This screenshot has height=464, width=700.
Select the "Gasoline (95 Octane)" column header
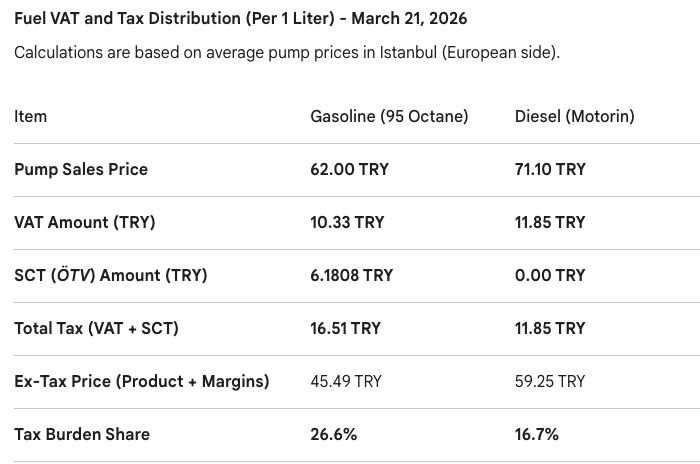pyautogui.click(x=389, y=116)
